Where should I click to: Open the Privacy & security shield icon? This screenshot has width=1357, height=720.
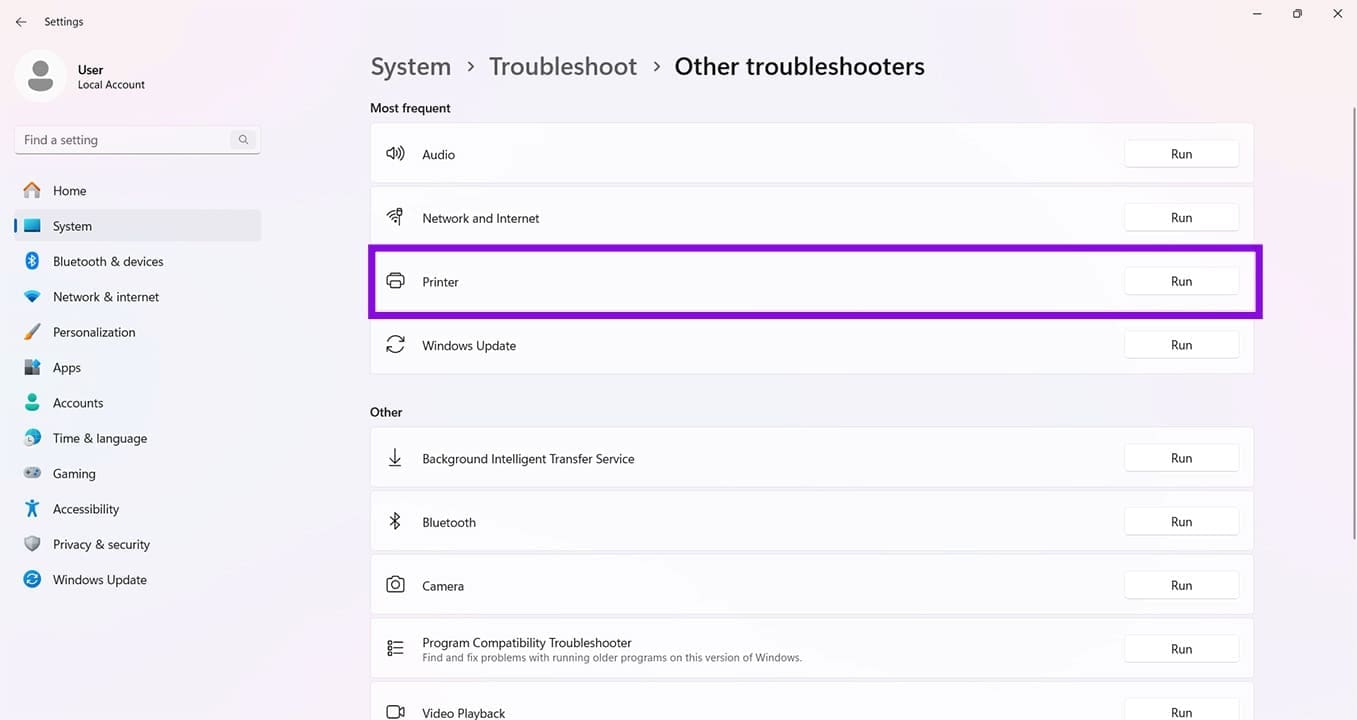[x=32, y=544]
